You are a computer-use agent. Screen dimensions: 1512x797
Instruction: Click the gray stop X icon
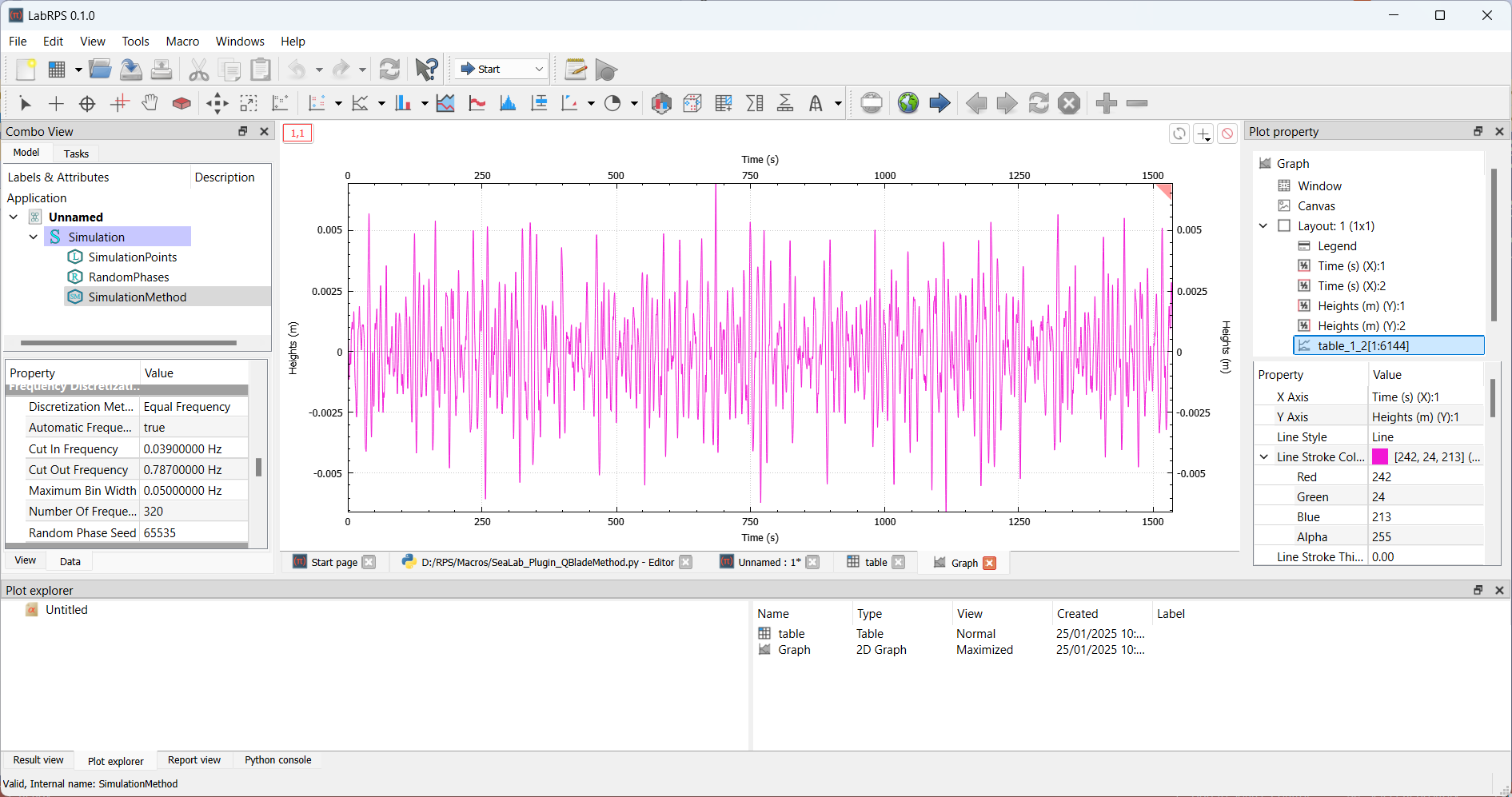(x=1069, y=103)
